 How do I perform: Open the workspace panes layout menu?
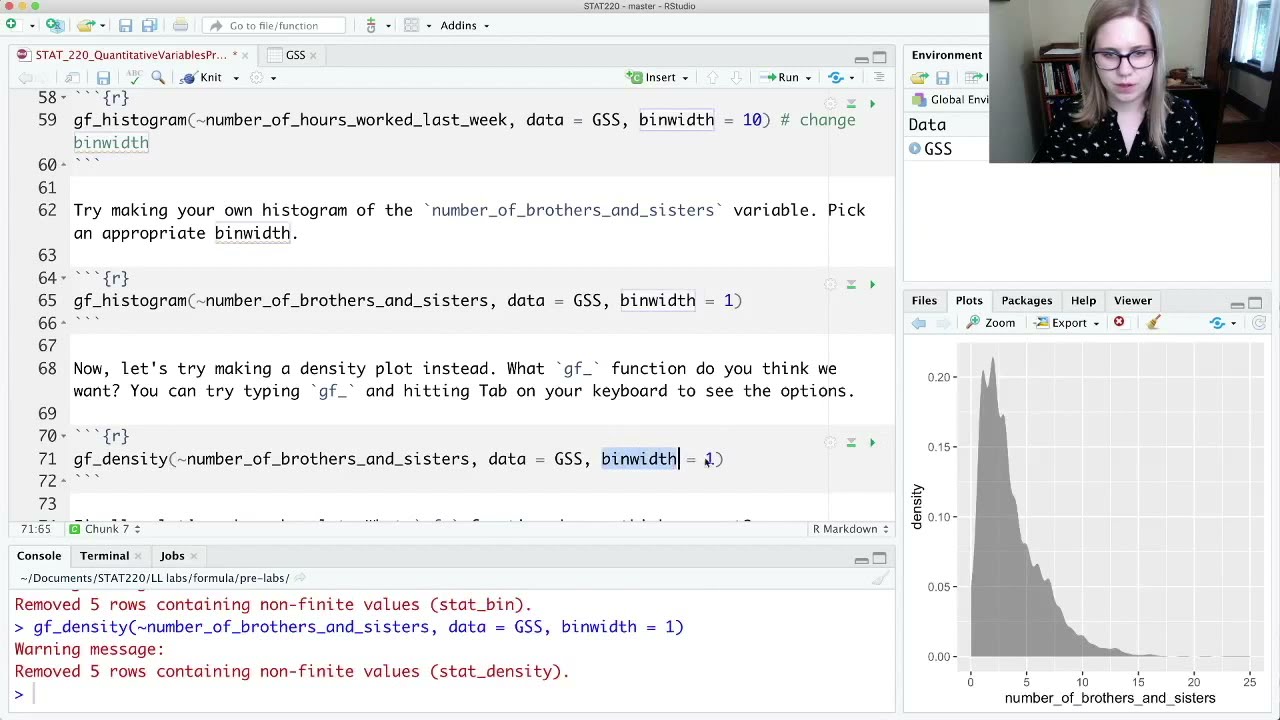tap(416, 25)
